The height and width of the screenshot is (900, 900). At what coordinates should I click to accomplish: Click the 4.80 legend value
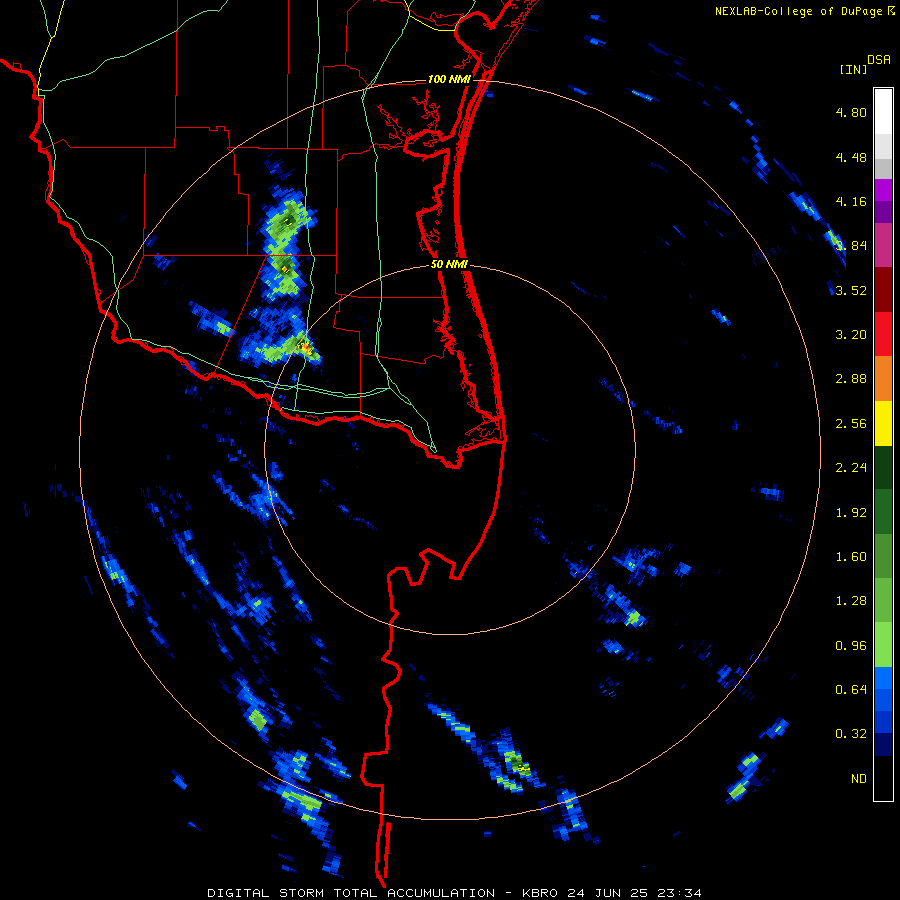pos(851,112)
